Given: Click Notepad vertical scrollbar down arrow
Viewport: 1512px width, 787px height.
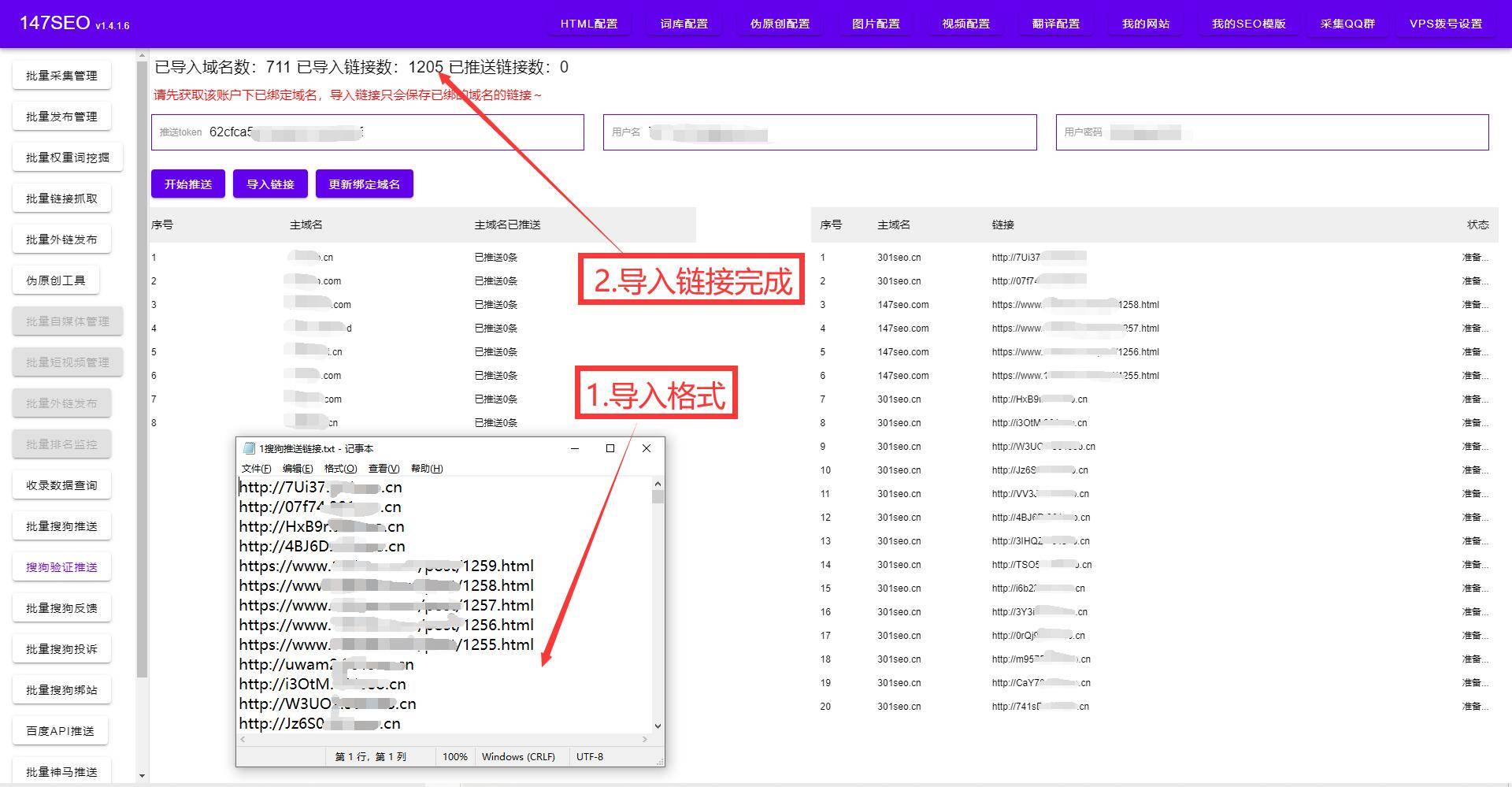Looking at the screenshot, I should [x=658, y=726].
